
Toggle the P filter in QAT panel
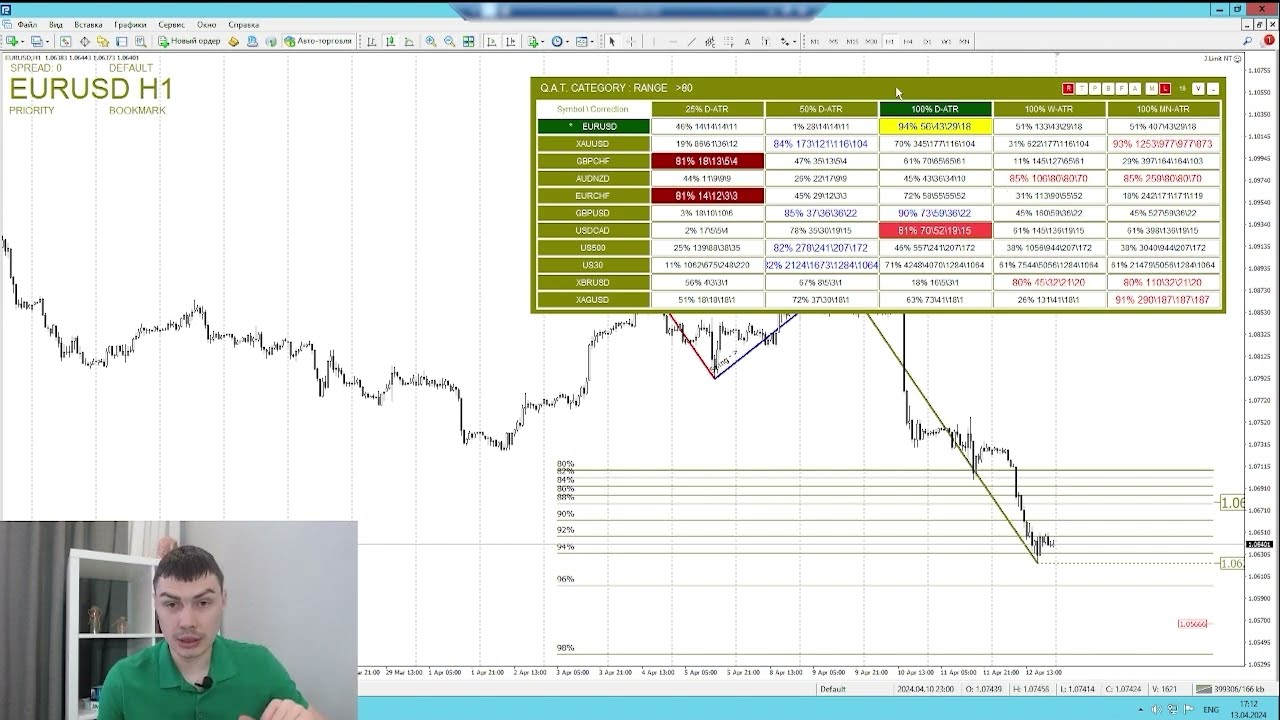(x=1094, y=89)
